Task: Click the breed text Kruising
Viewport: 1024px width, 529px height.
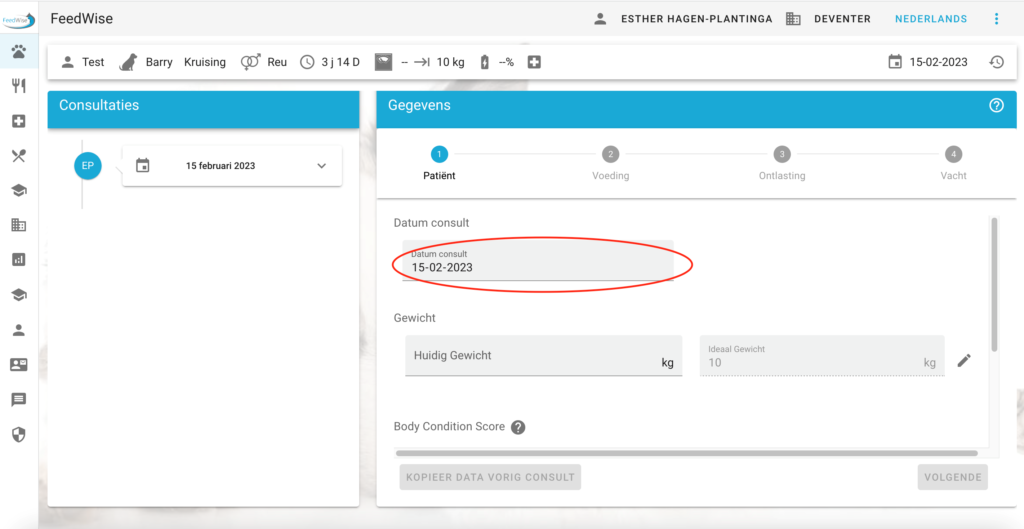Action: [205, 63]
